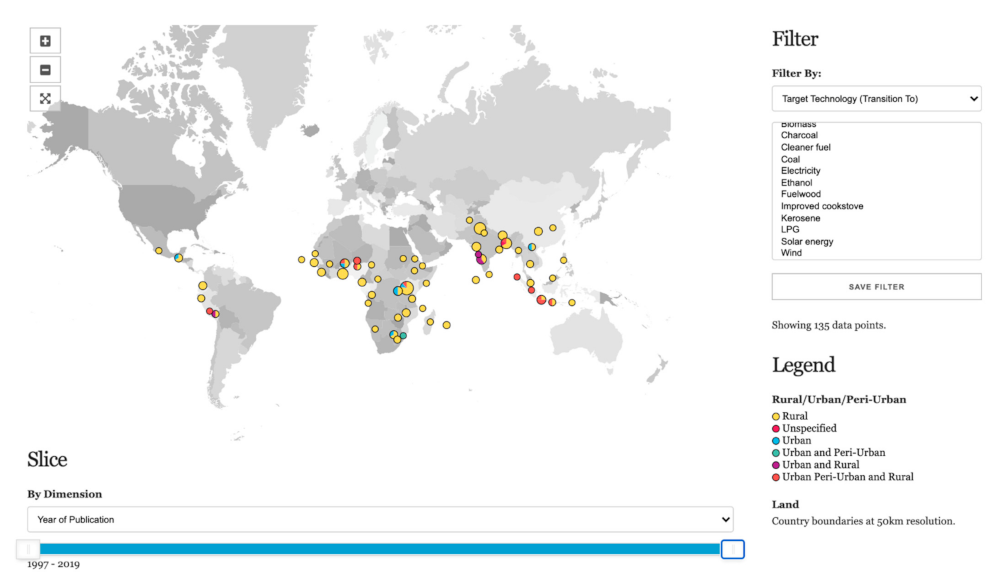Image resolution: width=1002 pixels, height=578 pixels.
Task: Click the red Unspecified legend swatch
Action: (776, 428)
